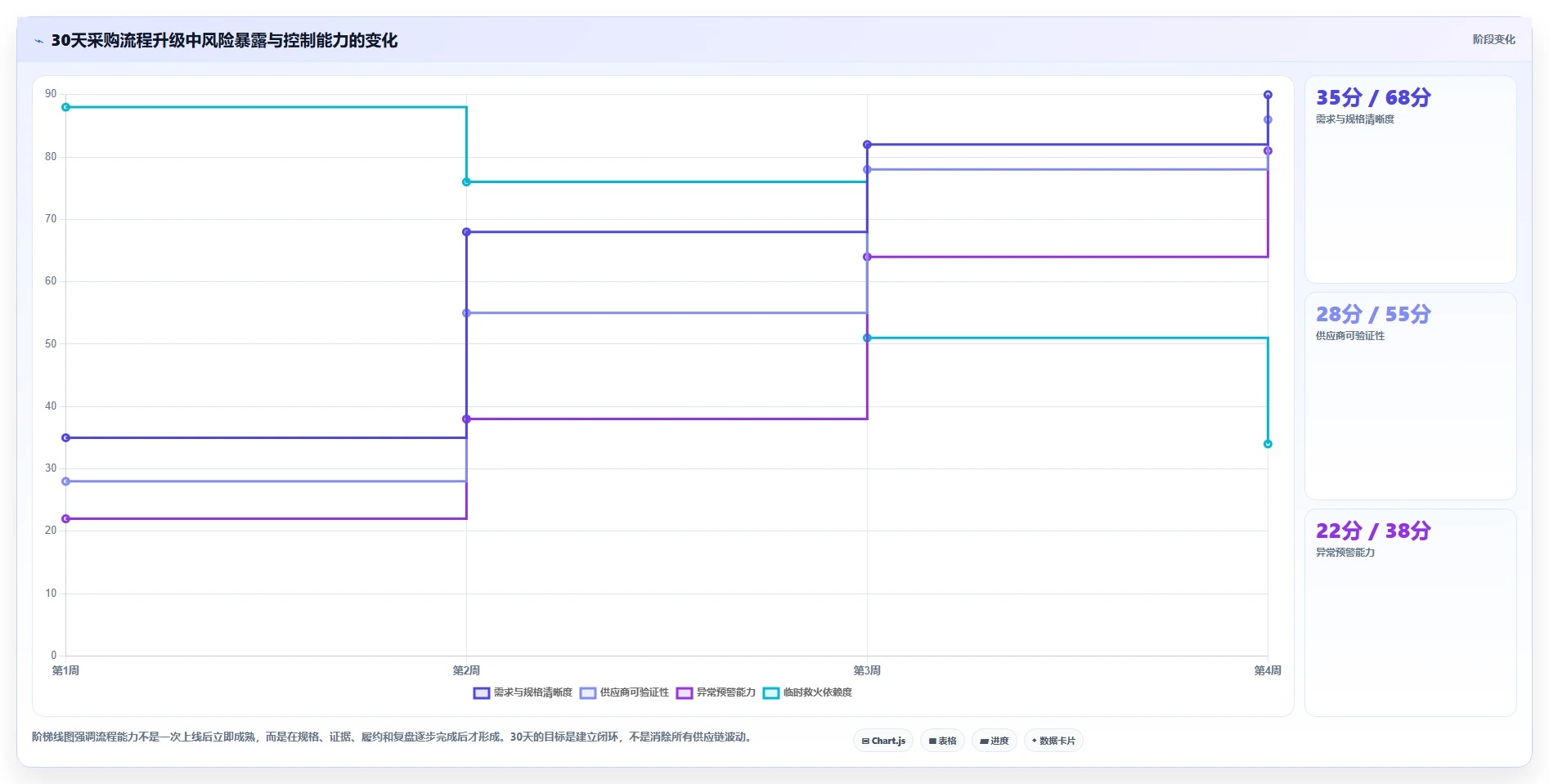Toggle 临时救火依赖度 legend series
The image size is (1549, 784).
[808, 692]
